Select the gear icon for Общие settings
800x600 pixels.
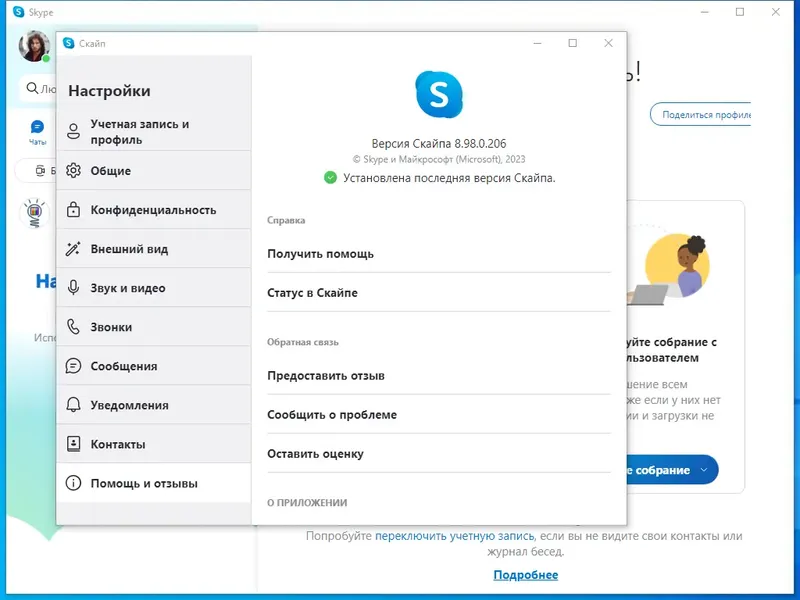click(76, 171)
